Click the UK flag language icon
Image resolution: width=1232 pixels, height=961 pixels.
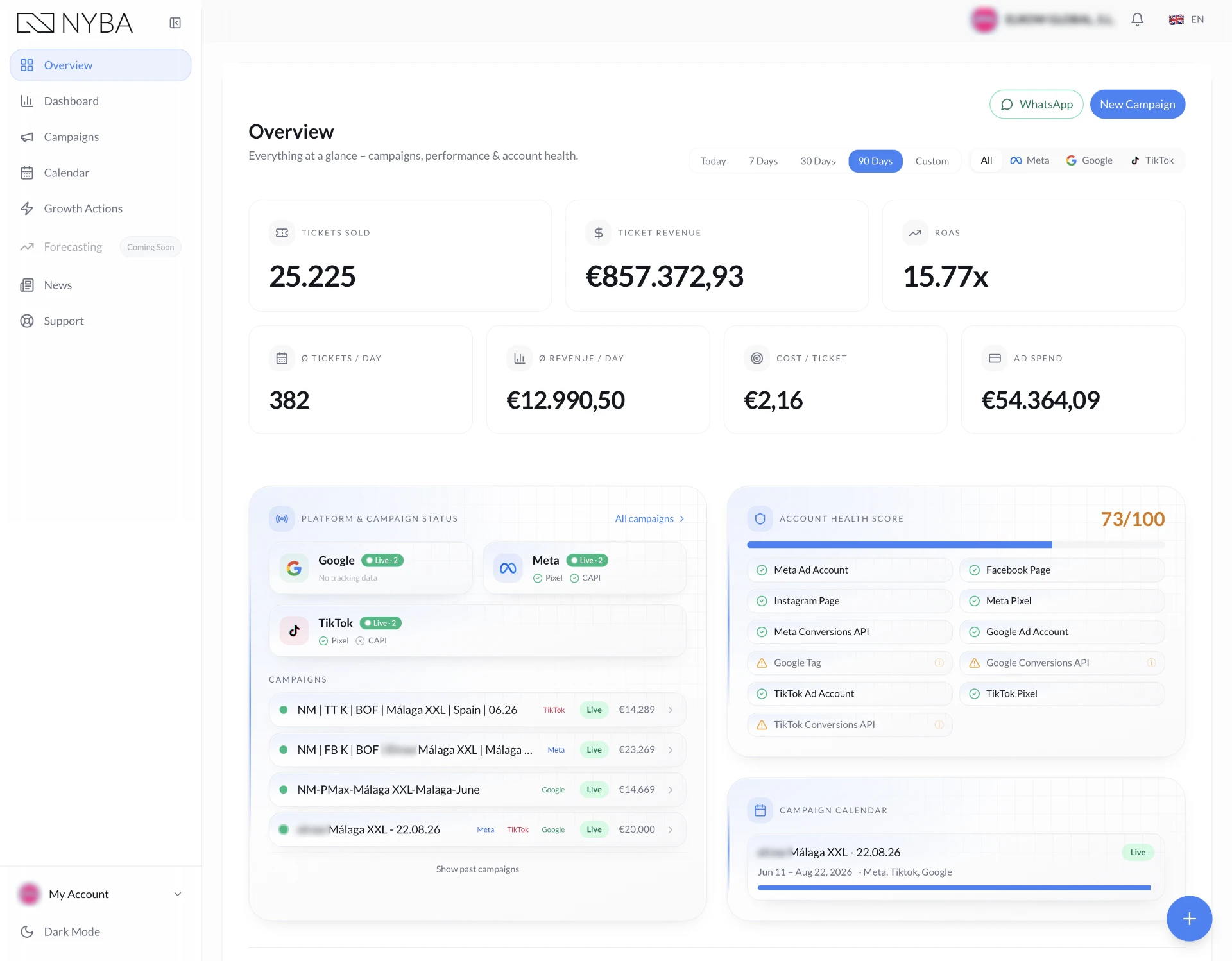pos(1176,20)
